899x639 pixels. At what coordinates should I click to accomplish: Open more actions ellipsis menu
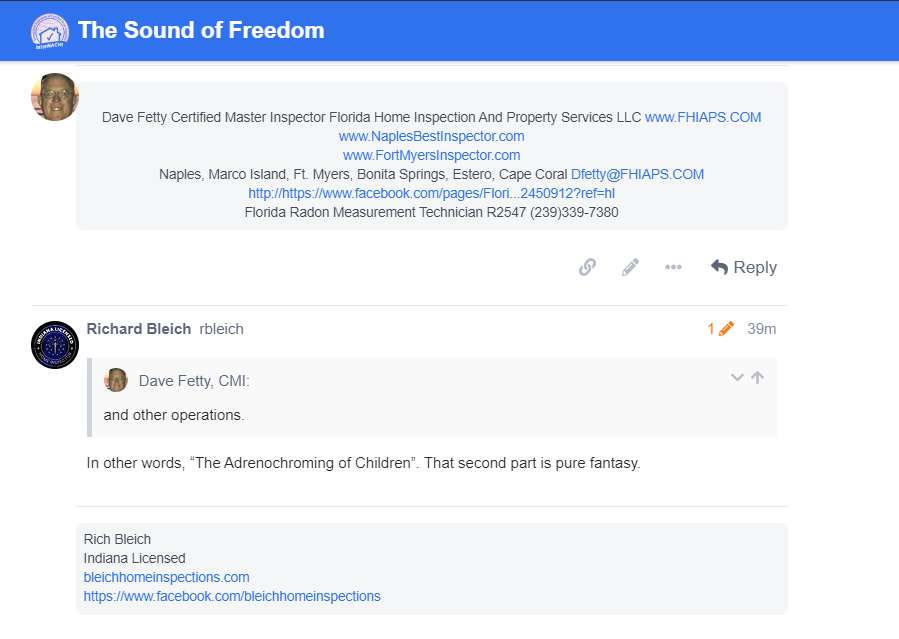[x=673, y=267]
